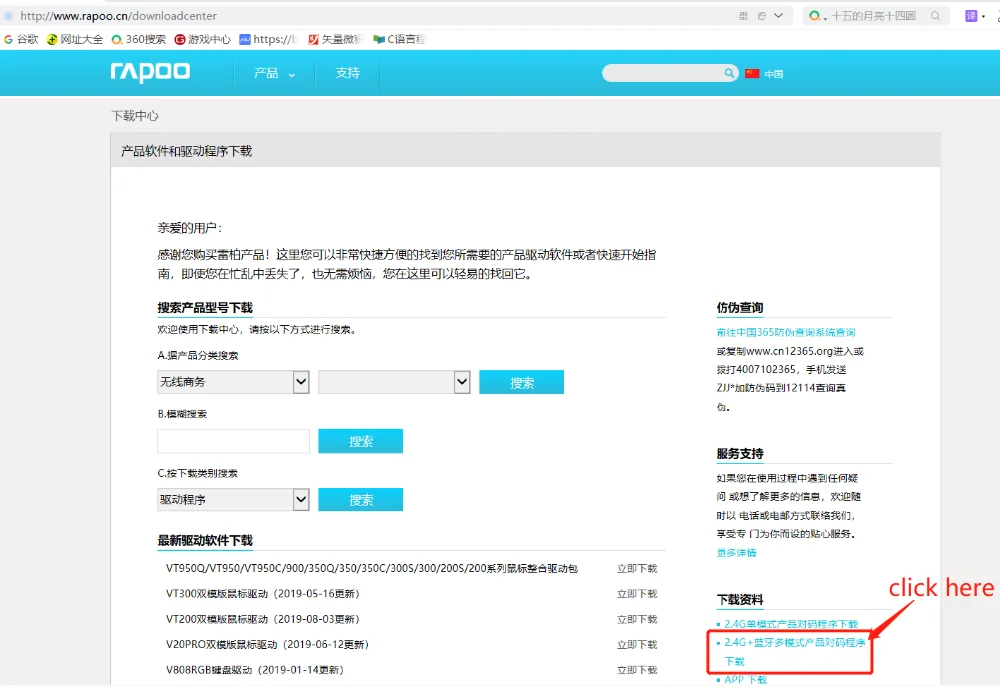1000x689 pixels.
Task: Open the 360搜索 bookmark
Action: (x=138, y=40)
